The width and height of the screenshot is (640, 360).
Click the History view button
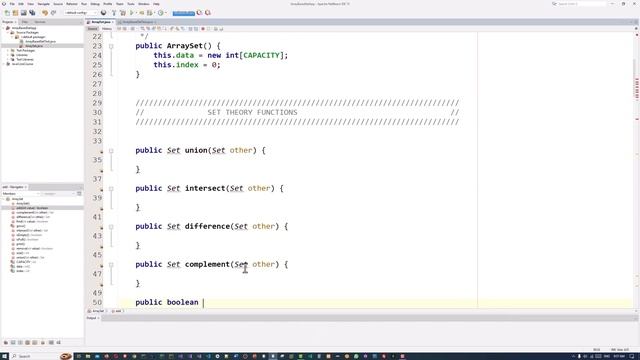(107, 29)
